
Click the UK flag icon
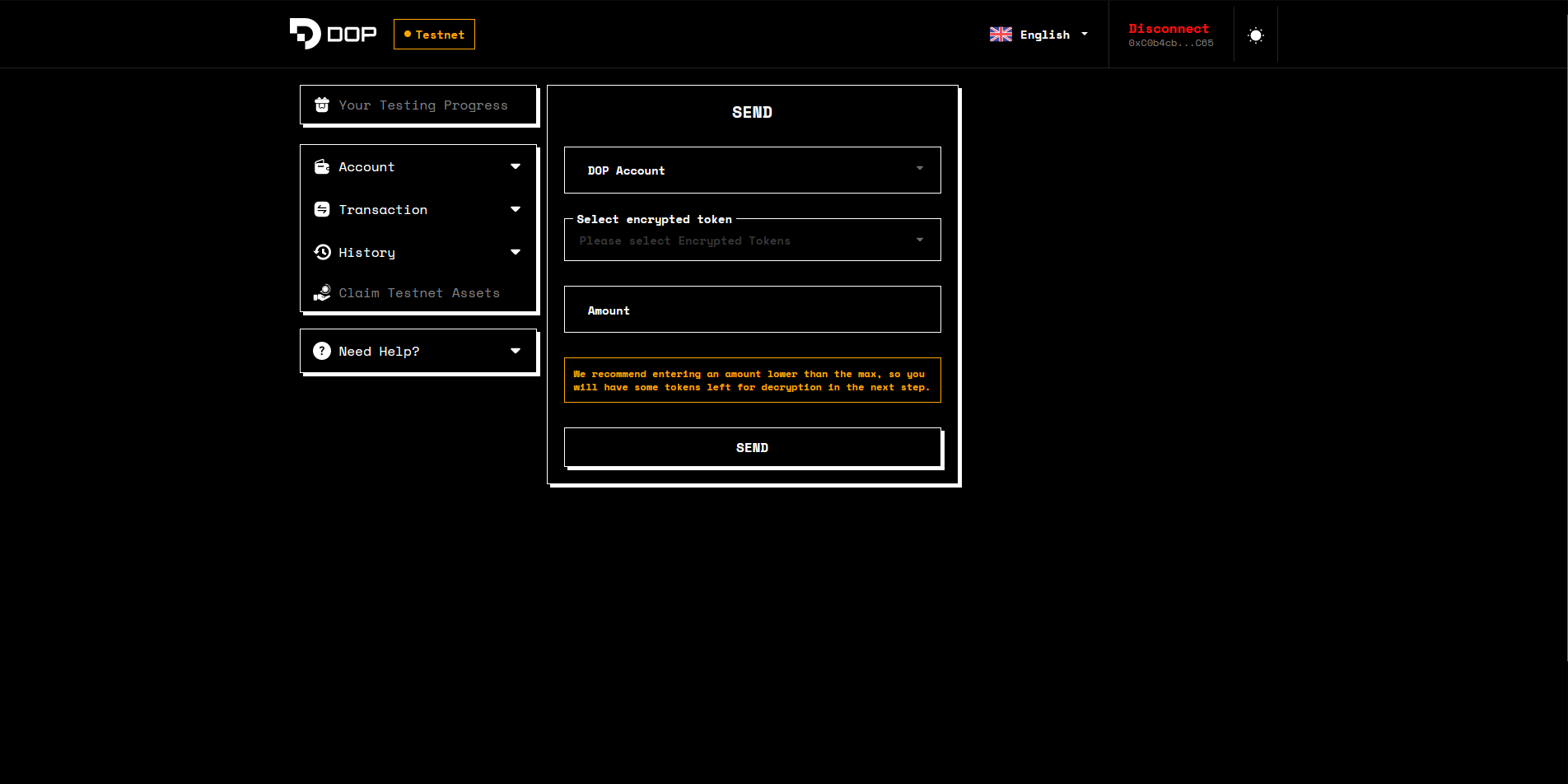point(1001,35)
